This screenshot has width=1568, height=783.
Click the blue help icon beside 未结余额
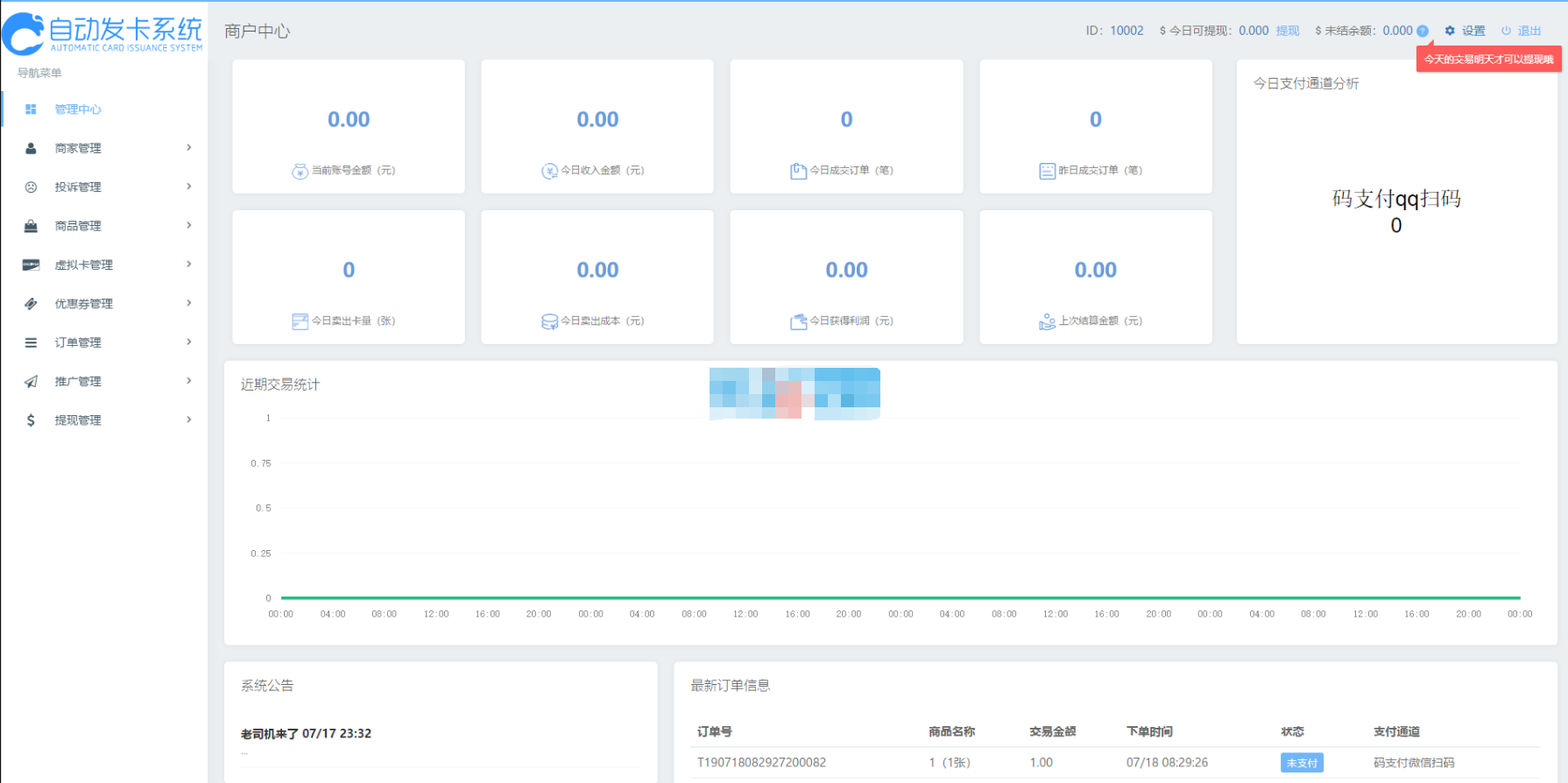[1423, 31]
